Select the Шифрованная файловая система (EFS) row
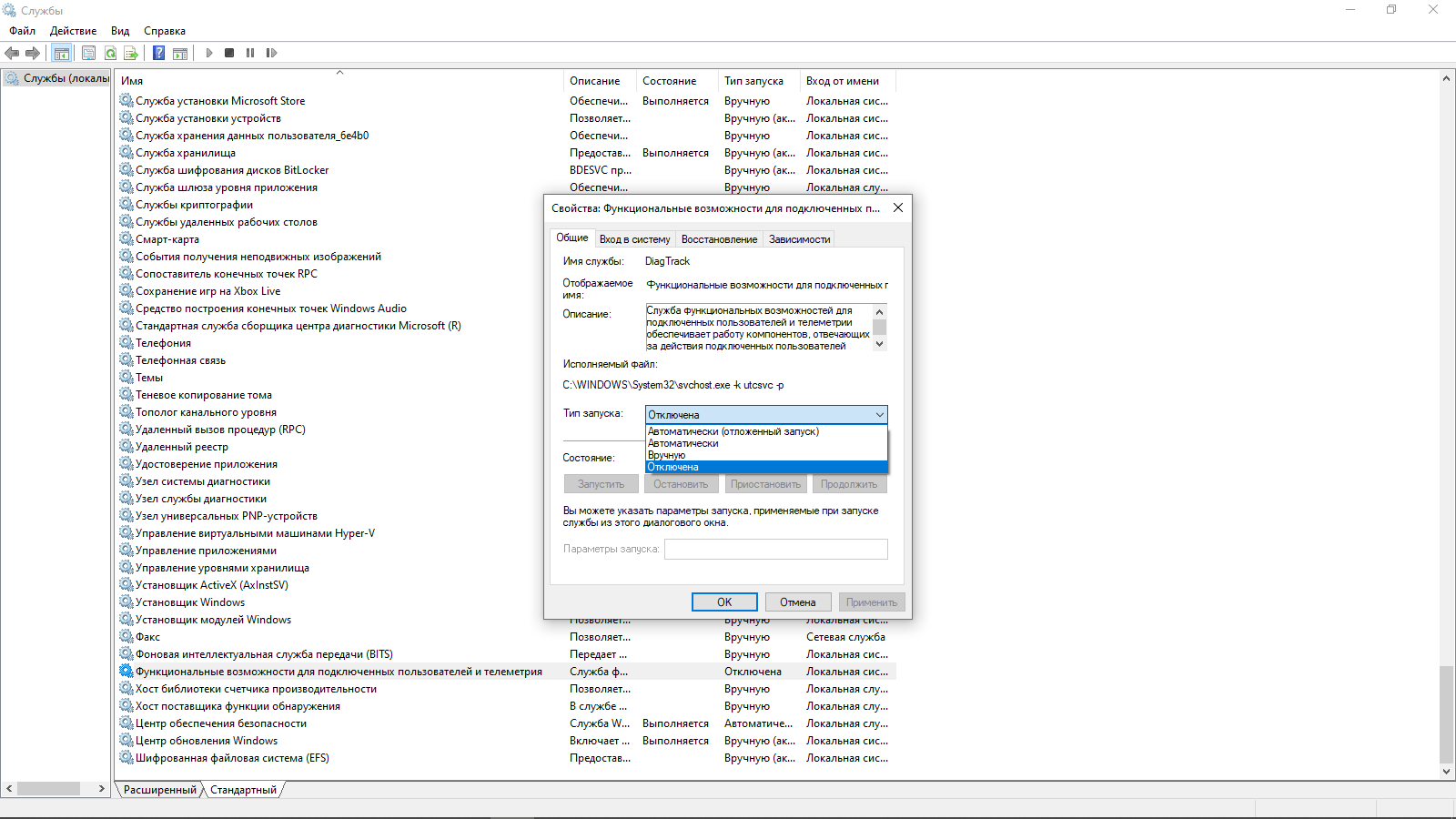This screenshot has width=1456, height=819. pyautogui.click(x=506, y=758)
